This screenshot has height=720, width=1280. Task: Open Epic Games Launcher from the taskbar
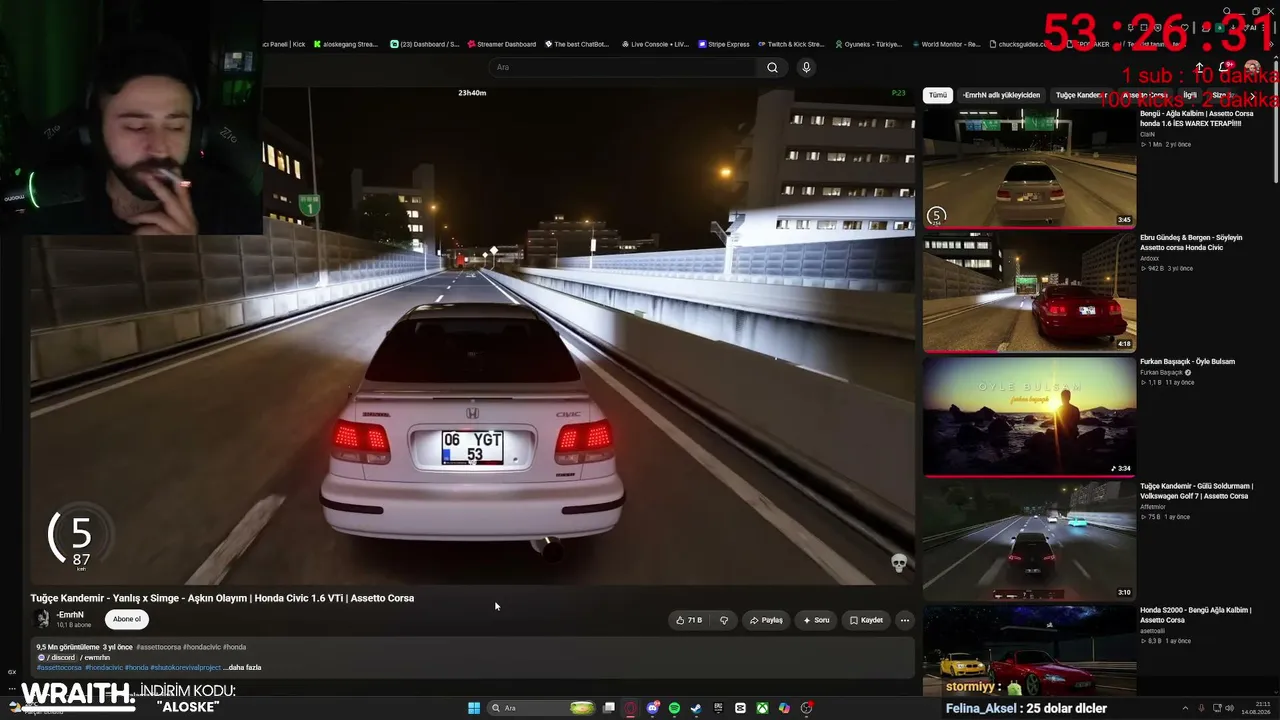click(718, 708)
